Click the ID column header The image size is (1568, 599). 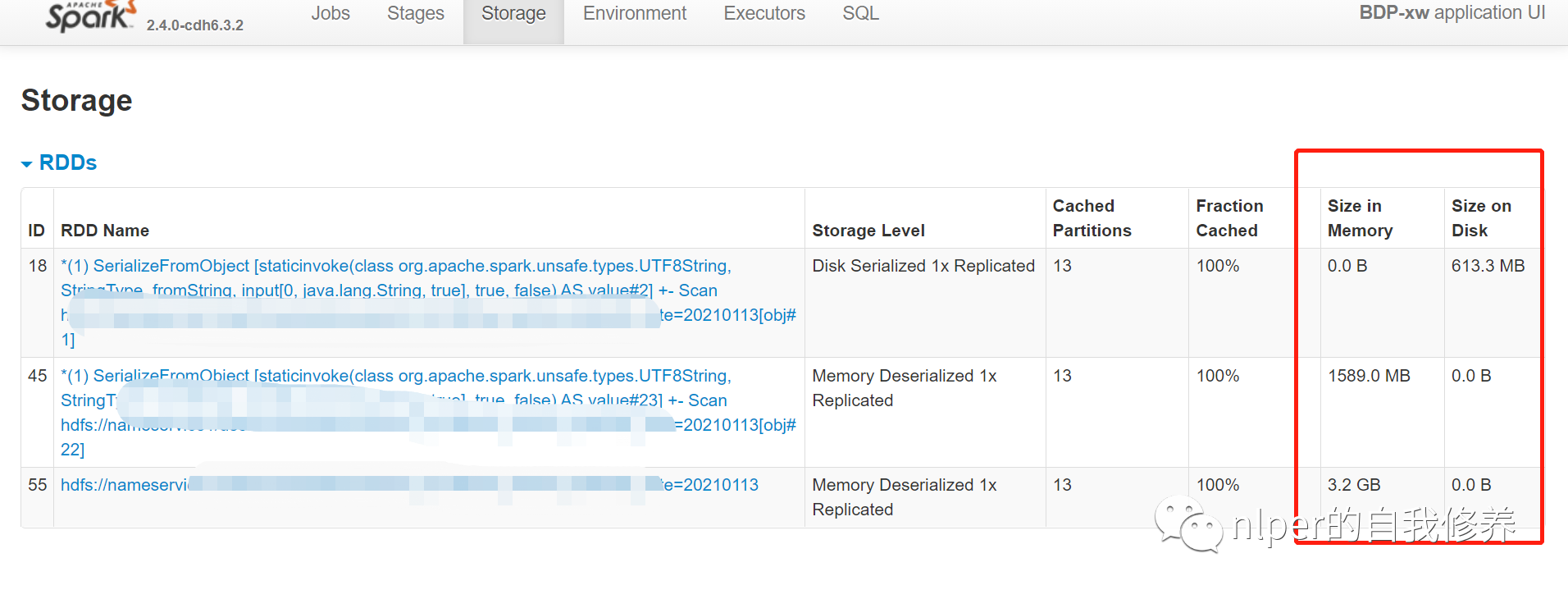(36, 231)
